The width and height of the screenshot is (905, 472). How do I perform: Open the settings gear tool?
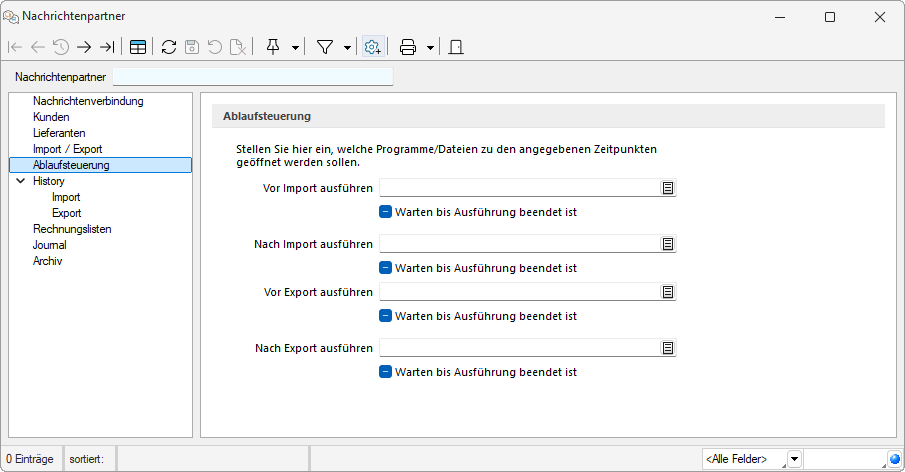click(373, 47)
